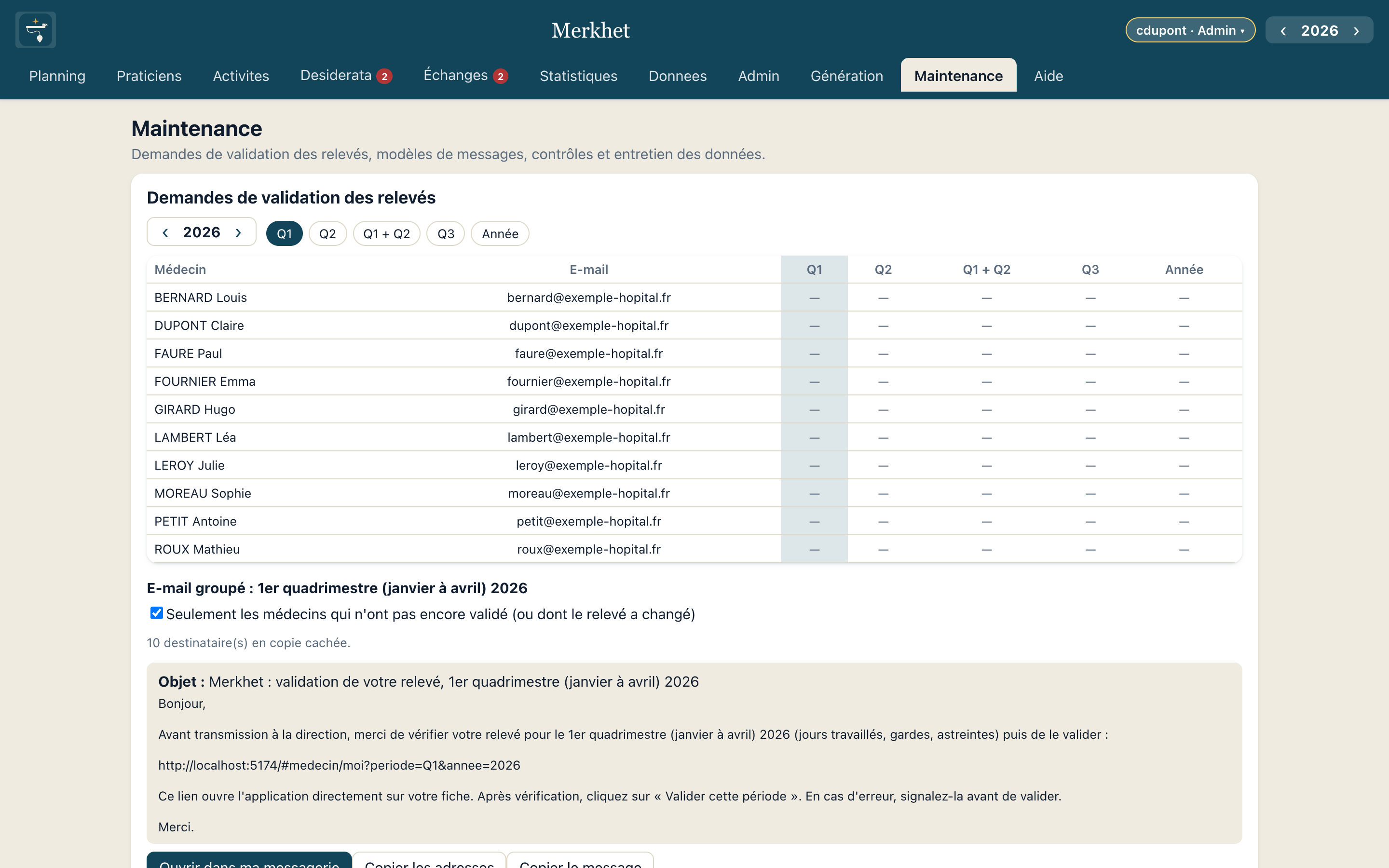This screenshot has width=1389, height=868.
Task: Click the LAMBERT Léa row name
Action: click(195, 437)
